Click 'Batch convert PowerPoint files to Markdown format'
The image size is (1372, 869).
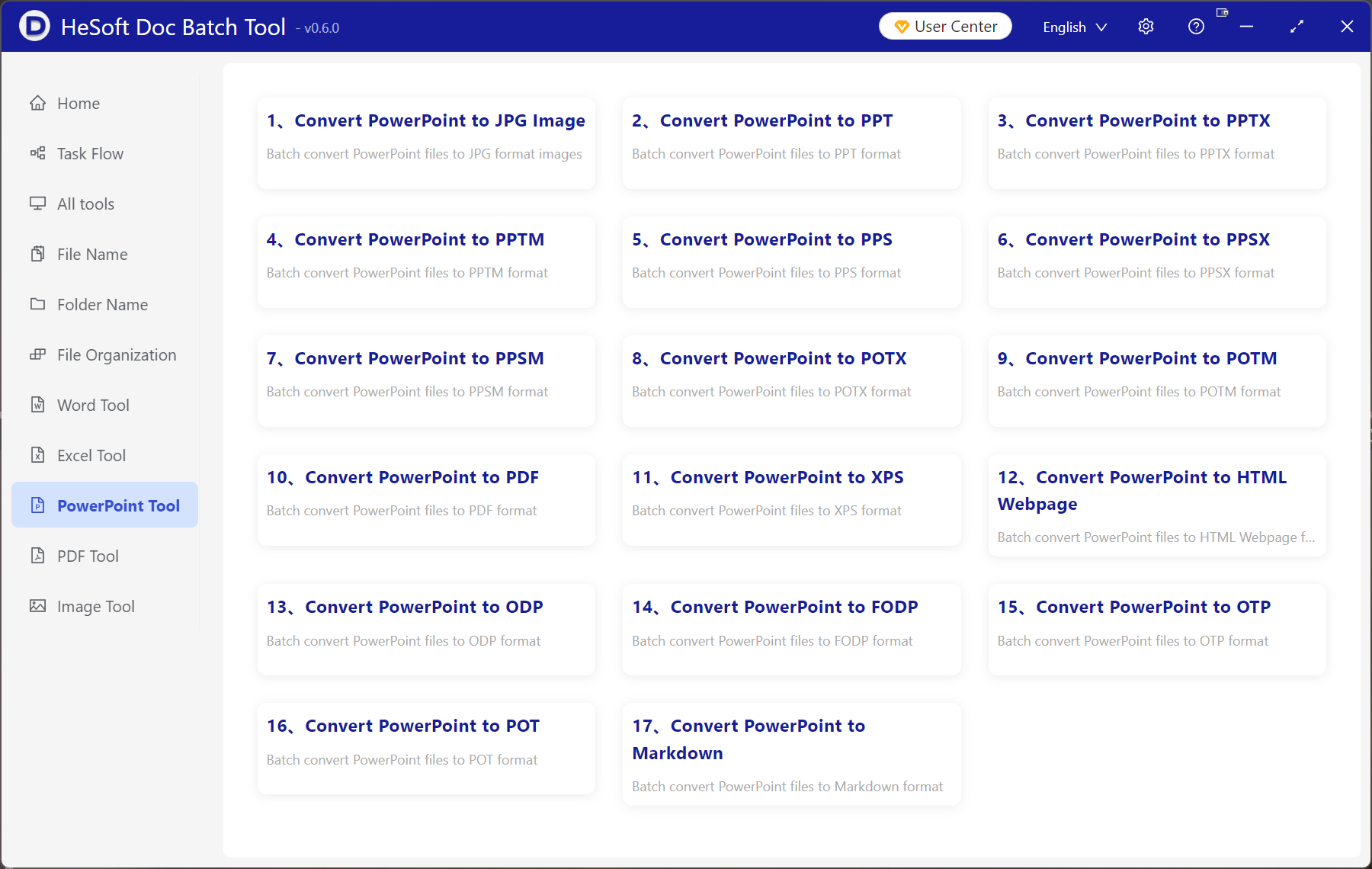coord(787,787)
